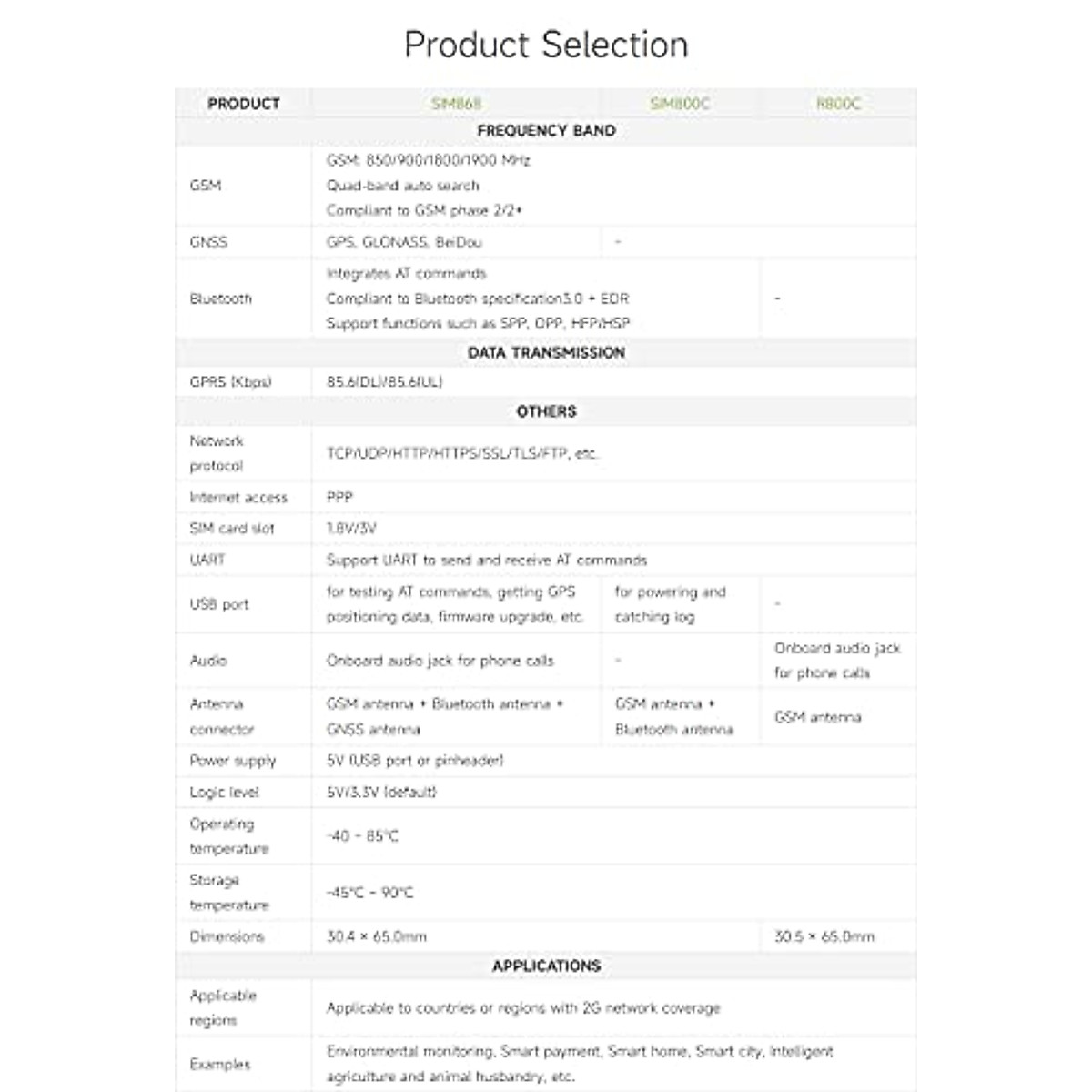Click the R800C product column header
The image size is (1092, 1092).
(x=838, y=104)
